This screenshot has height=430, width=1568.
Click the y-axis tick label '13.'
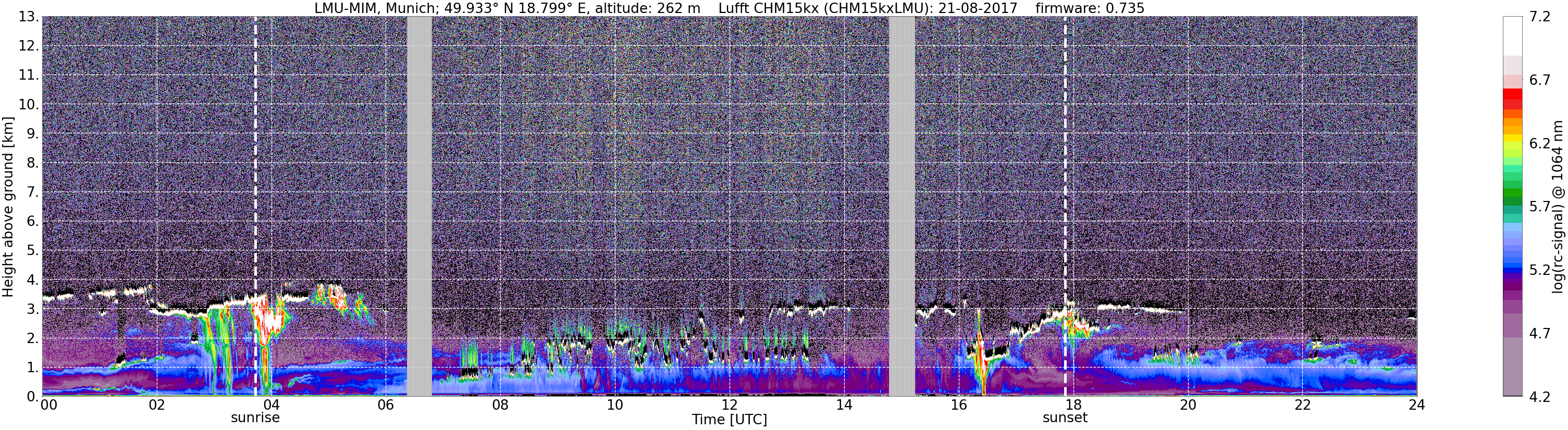click(x=29, y=17)
